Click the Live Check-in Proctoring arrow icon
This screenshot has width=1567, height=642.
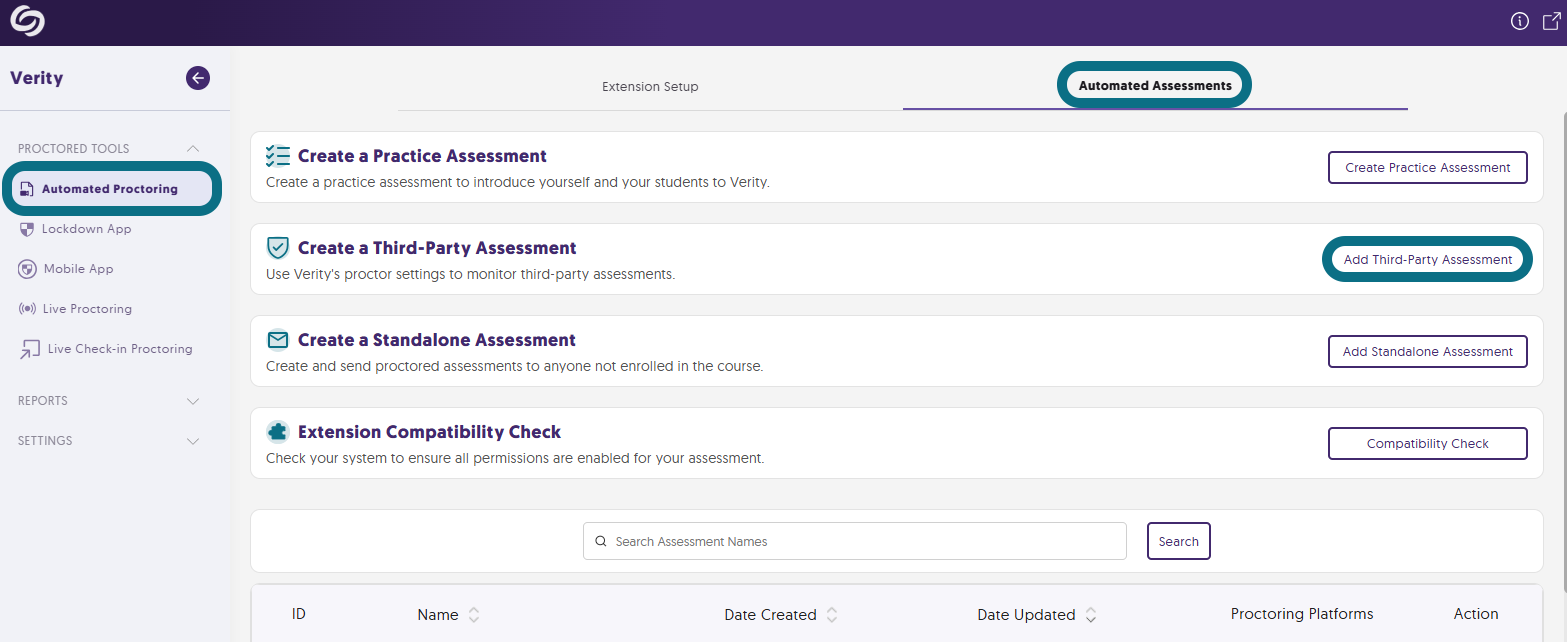pyautogui.click(x=29, y=350)
